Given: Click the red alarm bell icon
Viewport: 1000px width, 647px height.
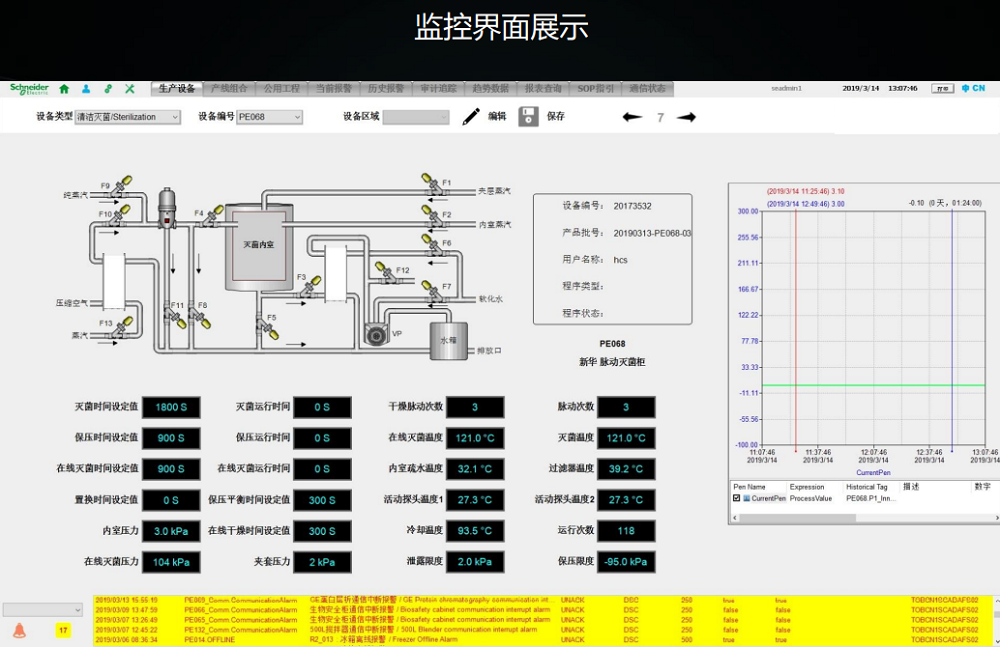Looking at the screenshot, I should [19, 630].
